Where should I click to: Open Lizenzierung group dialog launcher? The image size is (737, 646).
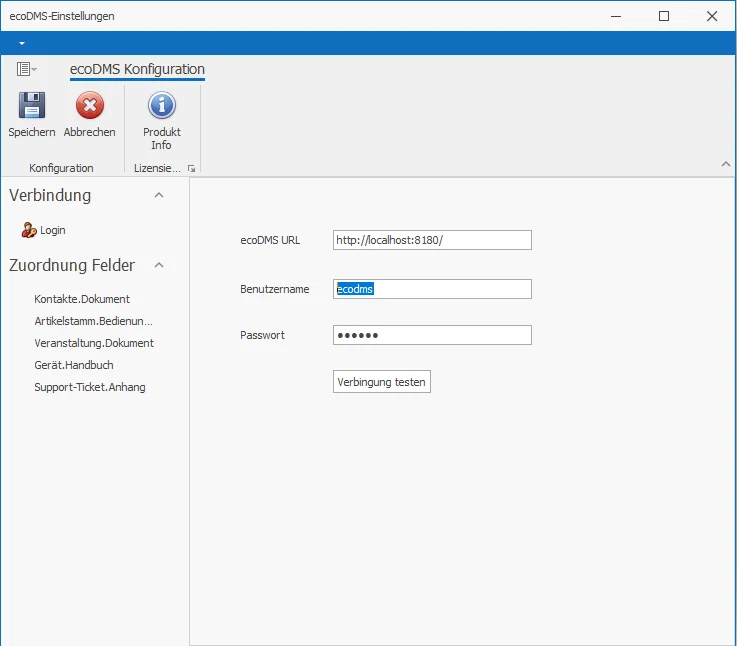[191, 168]
